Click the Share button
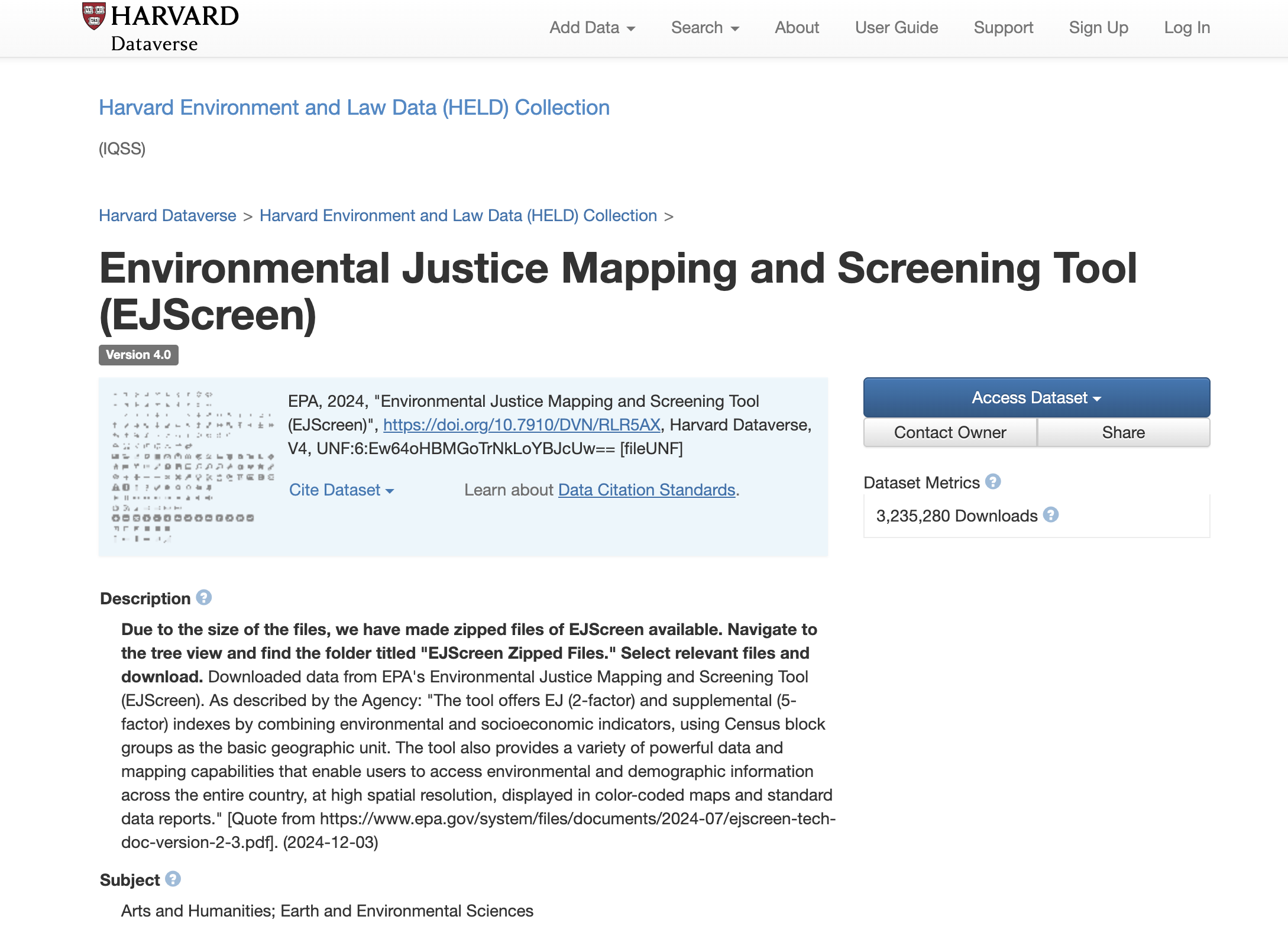 (1124, 432)
